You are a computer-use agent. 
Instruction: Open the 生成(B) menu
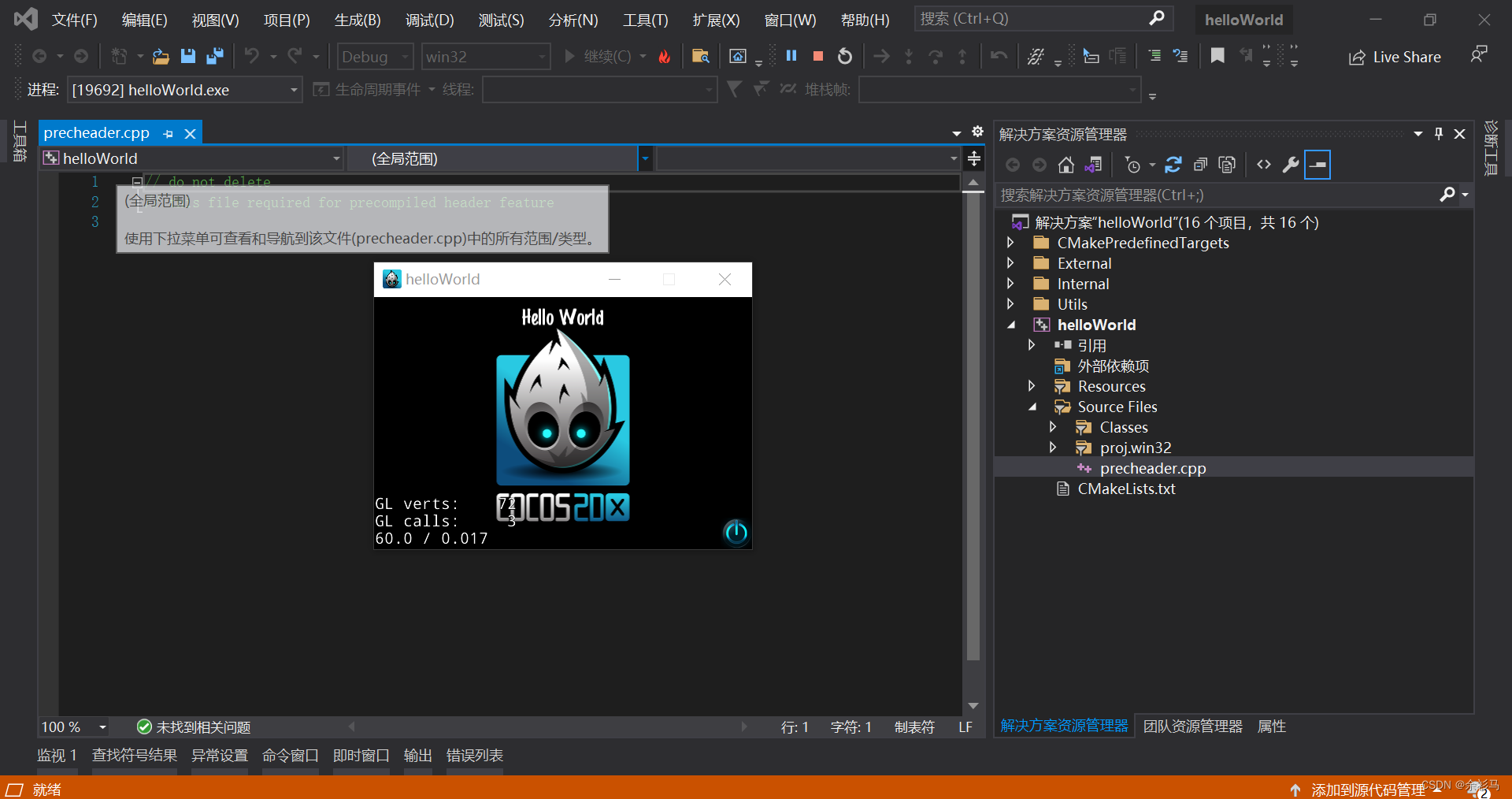[x=358, y=20]
